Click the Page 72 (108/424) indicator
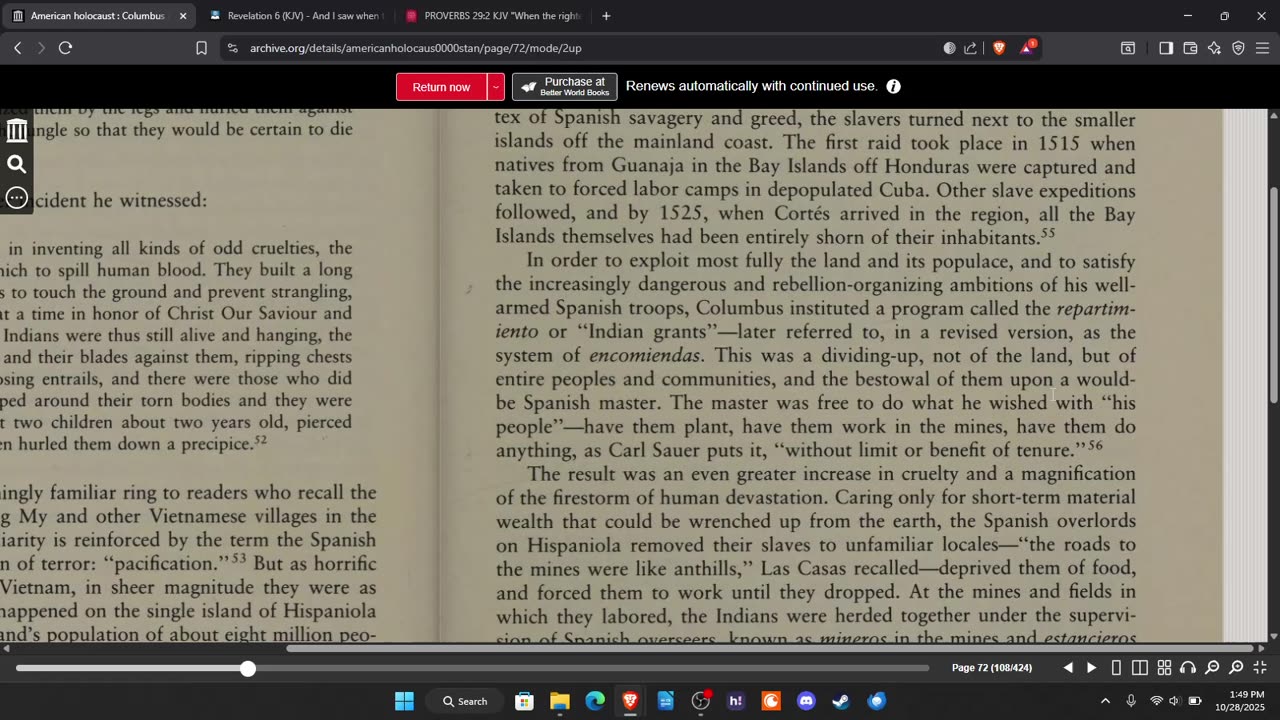 (x=992, y=668)
